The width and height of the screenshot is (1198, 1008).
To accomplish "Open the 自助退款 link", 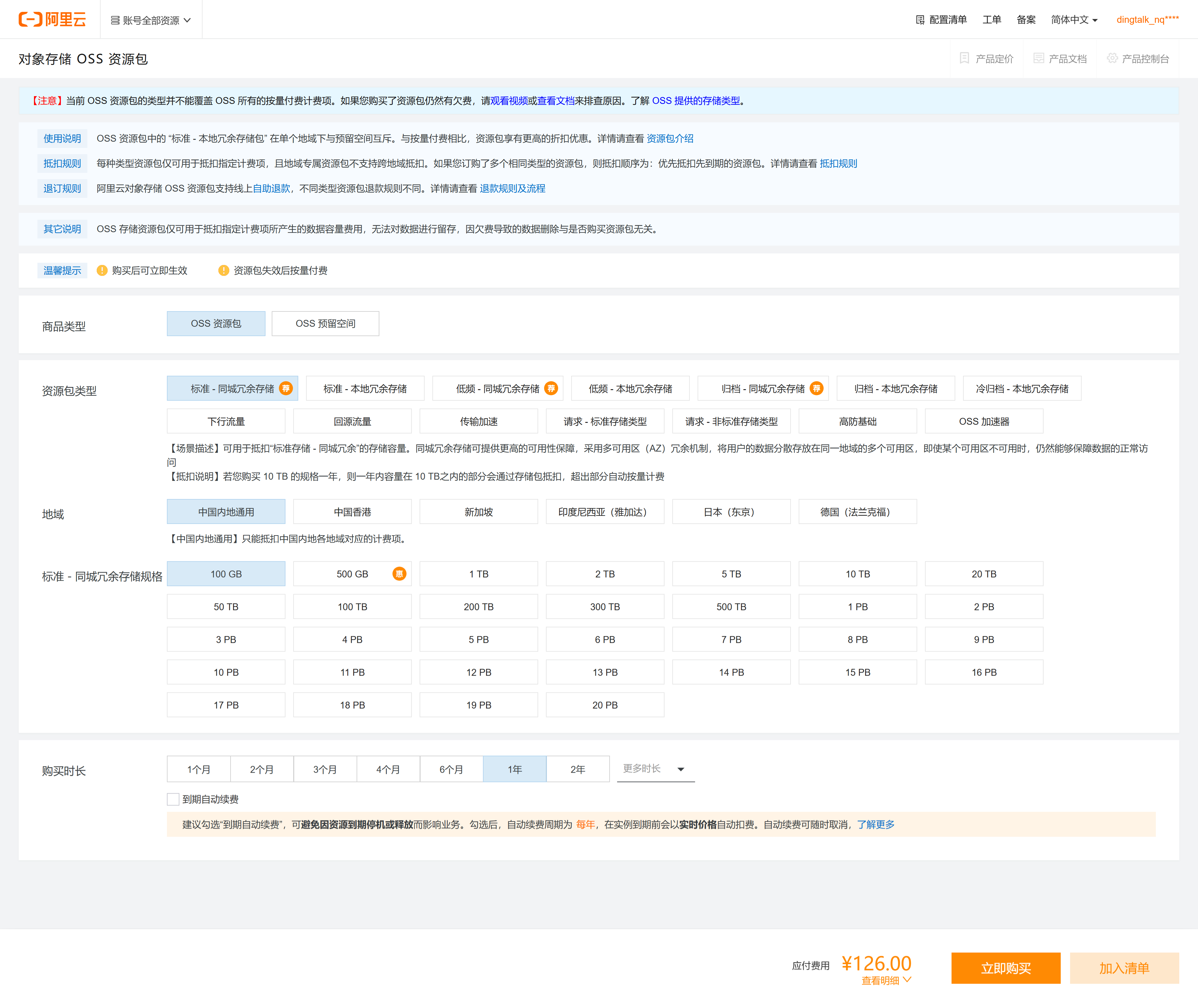I will [271, 188].
